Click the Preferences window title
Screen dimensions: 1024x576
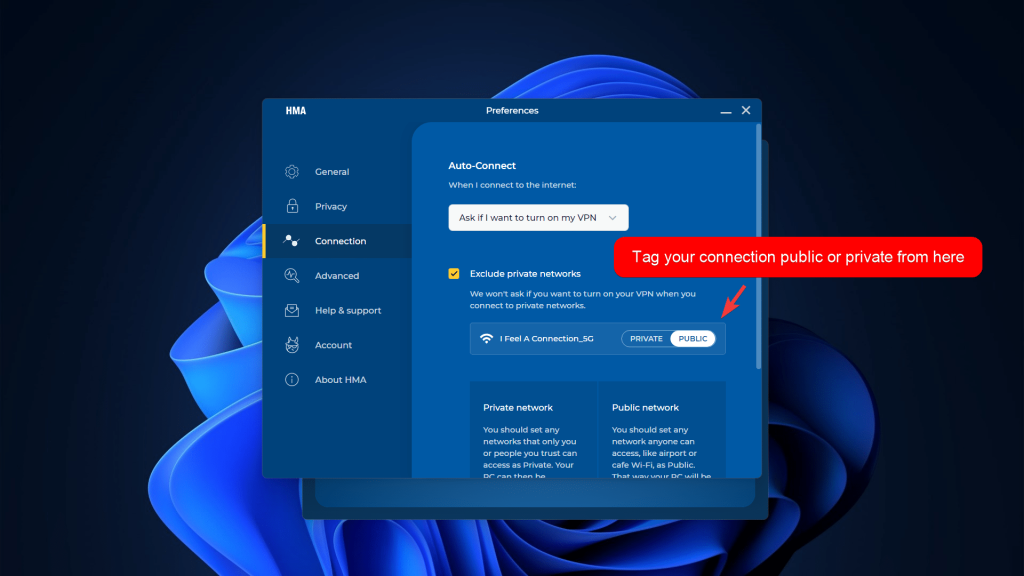(x=512, y=111)
